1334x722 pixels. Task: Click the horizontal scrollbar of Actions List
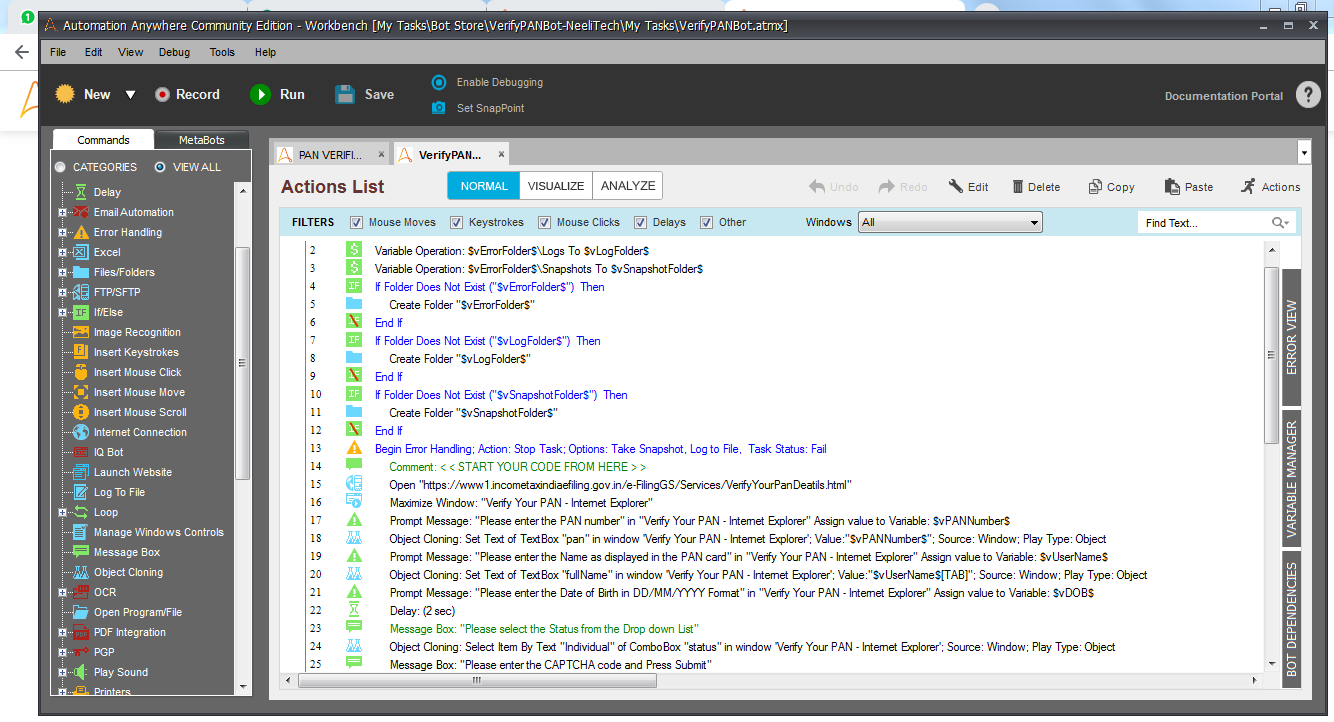click(x=477, y=681)
